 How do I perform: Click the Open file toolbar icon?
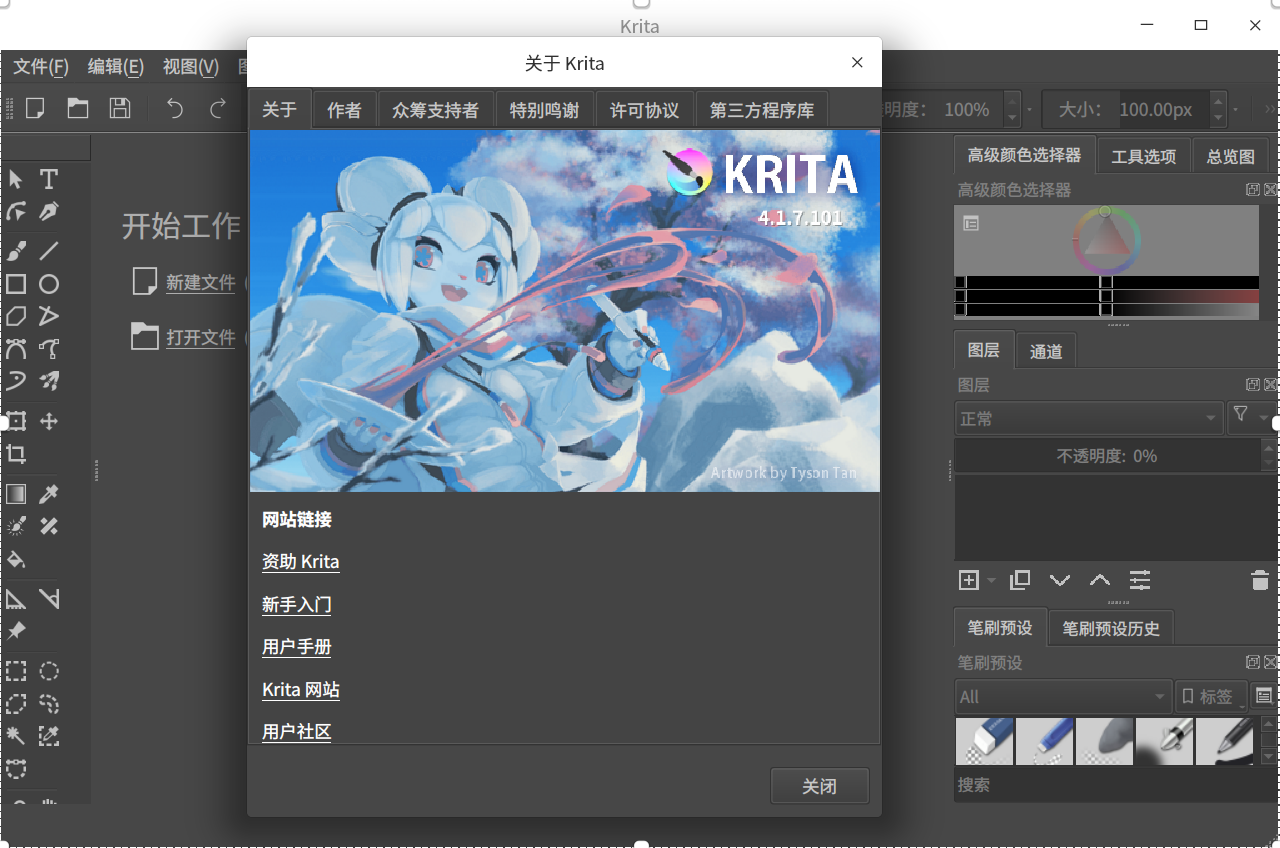[78, 108]
